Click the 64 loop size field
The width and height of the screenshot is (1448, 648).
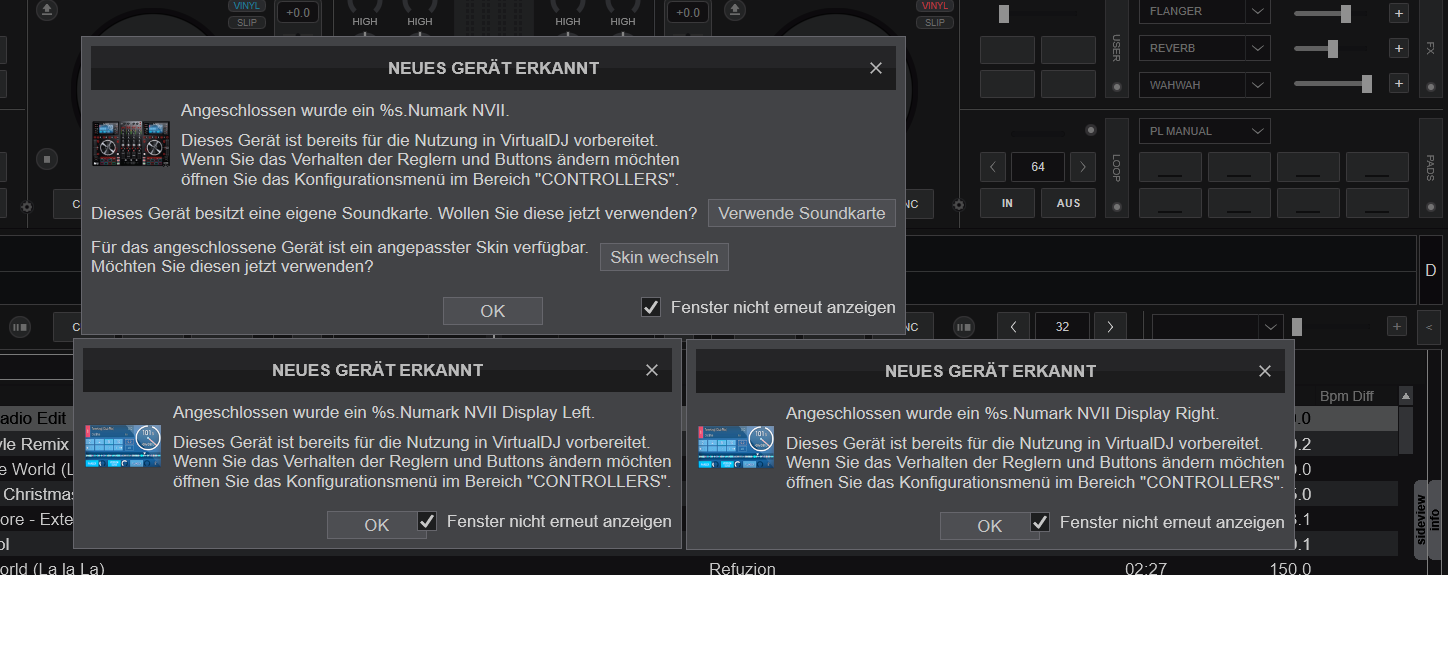coord(1038,167)
